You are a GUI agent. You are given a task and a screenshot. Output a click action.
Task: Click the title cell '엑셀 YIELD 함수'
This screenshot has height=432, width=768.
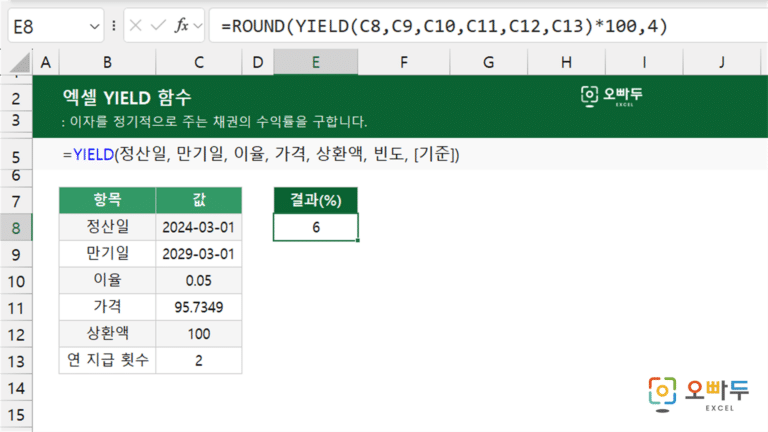(x=127, y=97)
